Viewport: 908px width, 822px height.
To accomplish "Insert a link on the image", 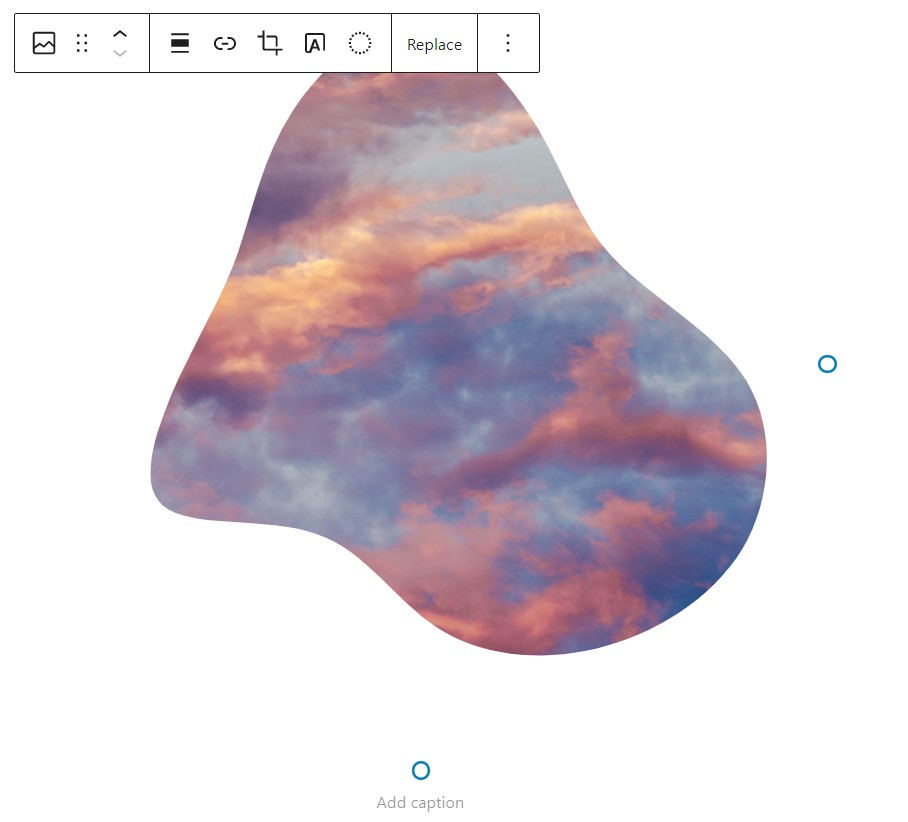I will pos(225,43).
